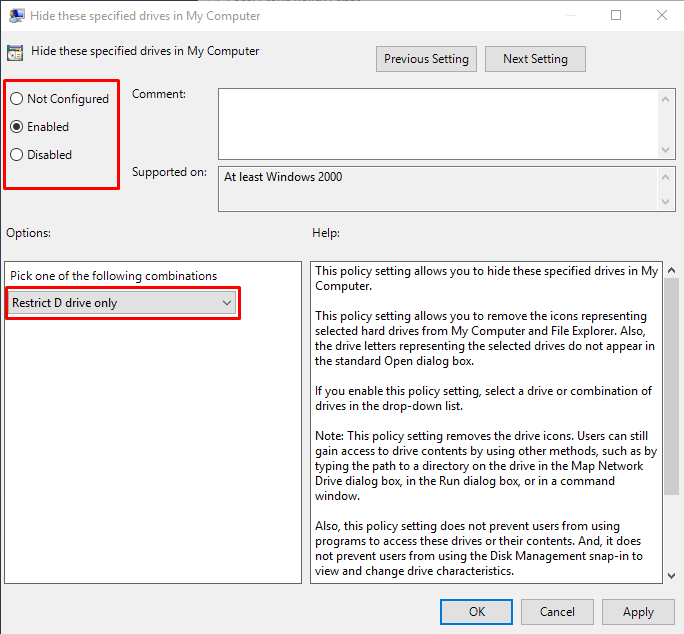
Task: Select the Not Configured radio button
Action: click(17, 99)
